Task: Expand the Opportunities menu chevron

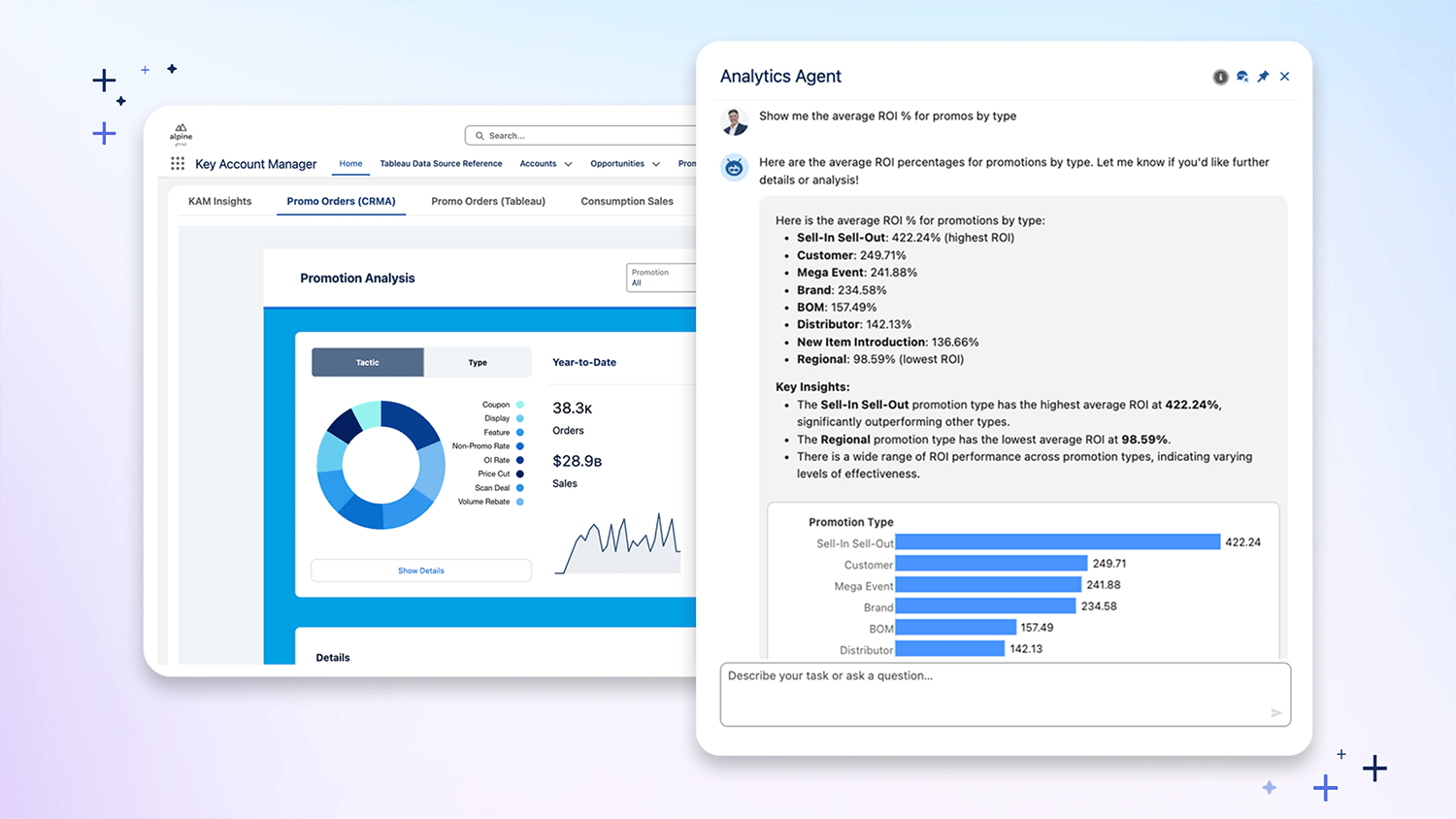Action: tap(654, 163)
